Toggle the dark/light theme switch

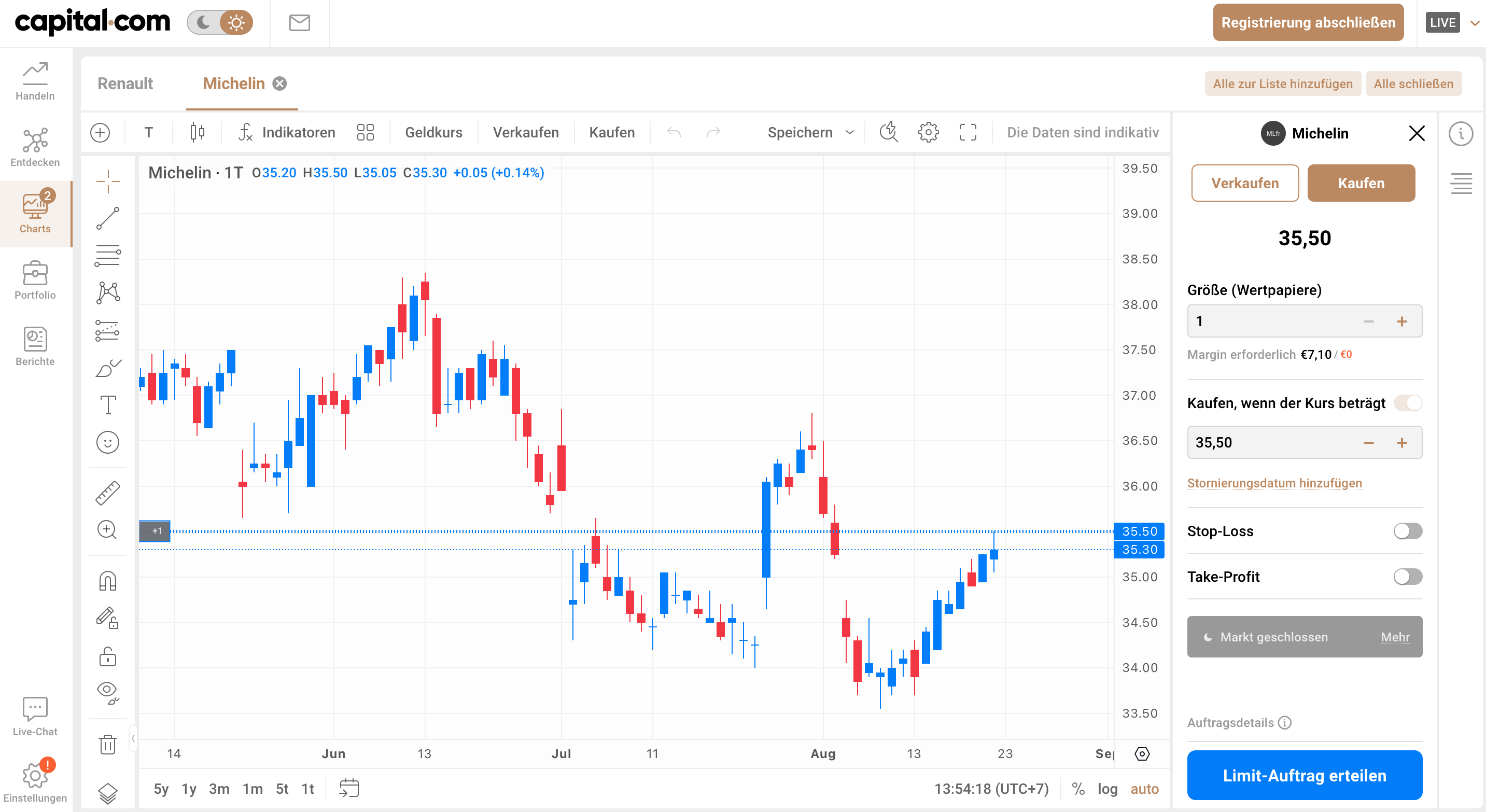coord(220,22)
